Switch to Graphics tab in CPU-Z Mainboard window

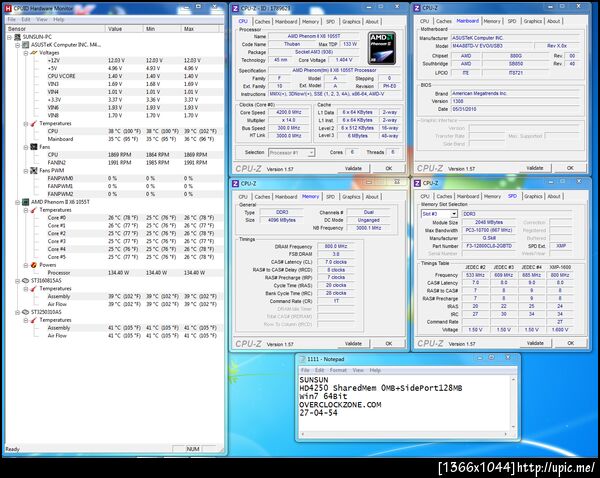tap(533, 21)
